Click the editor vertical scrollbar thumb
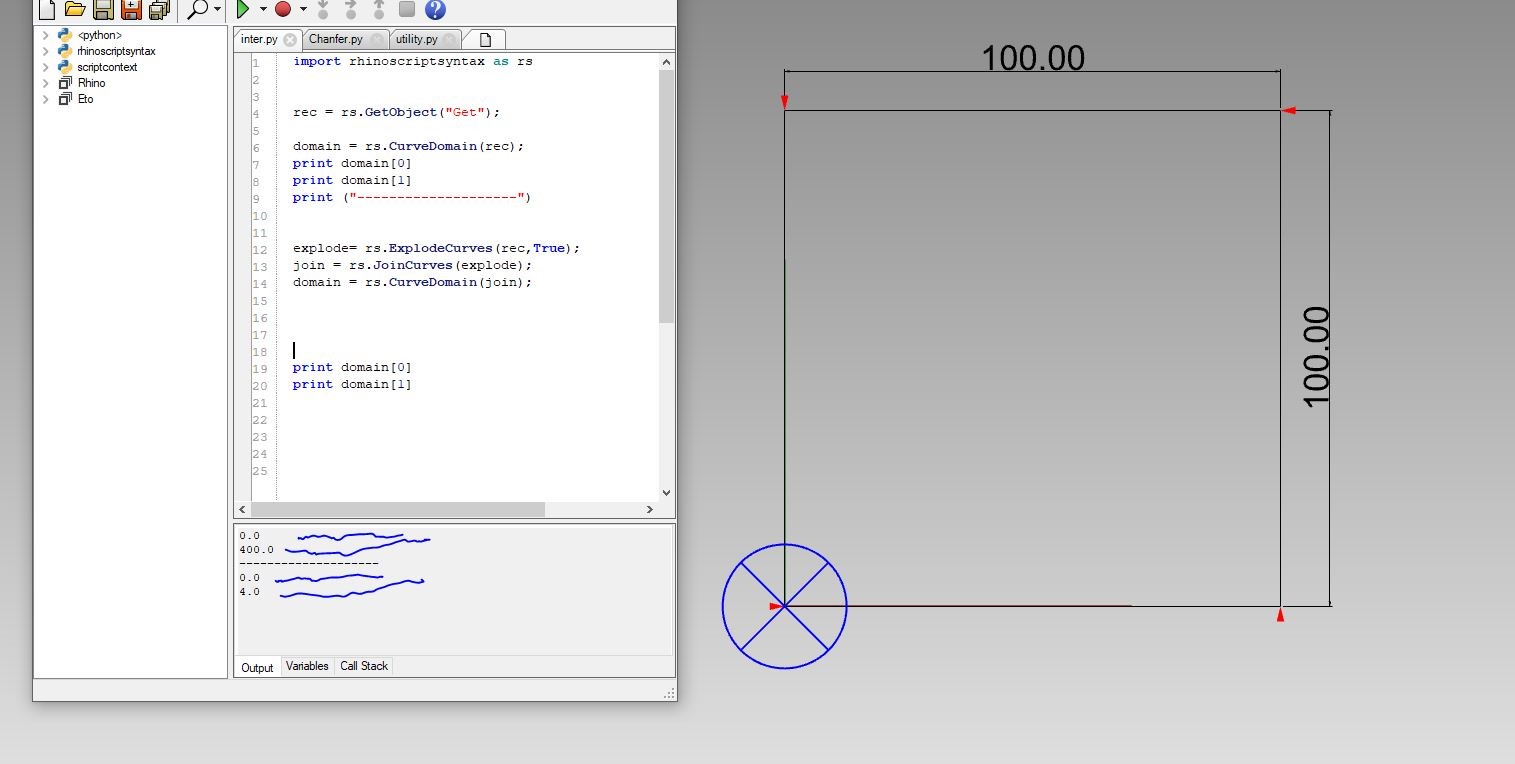 (x=667, y=197)
